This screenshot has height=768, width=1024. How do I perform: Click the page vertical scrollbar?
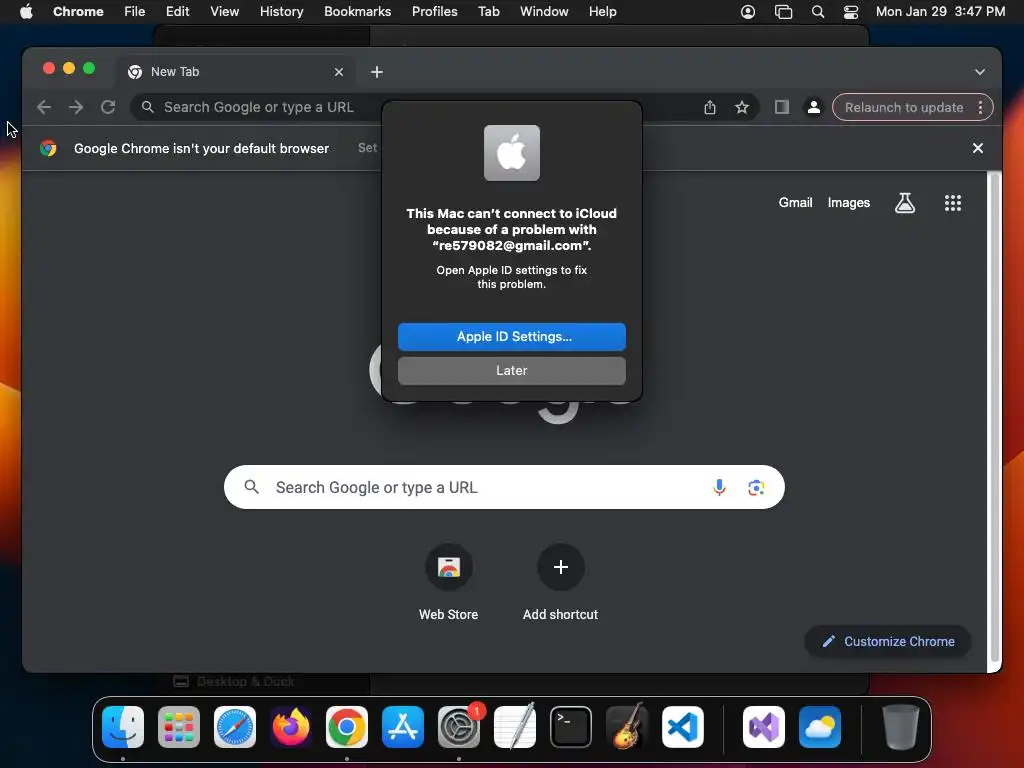pyautogui.click(x=994, y=418)
